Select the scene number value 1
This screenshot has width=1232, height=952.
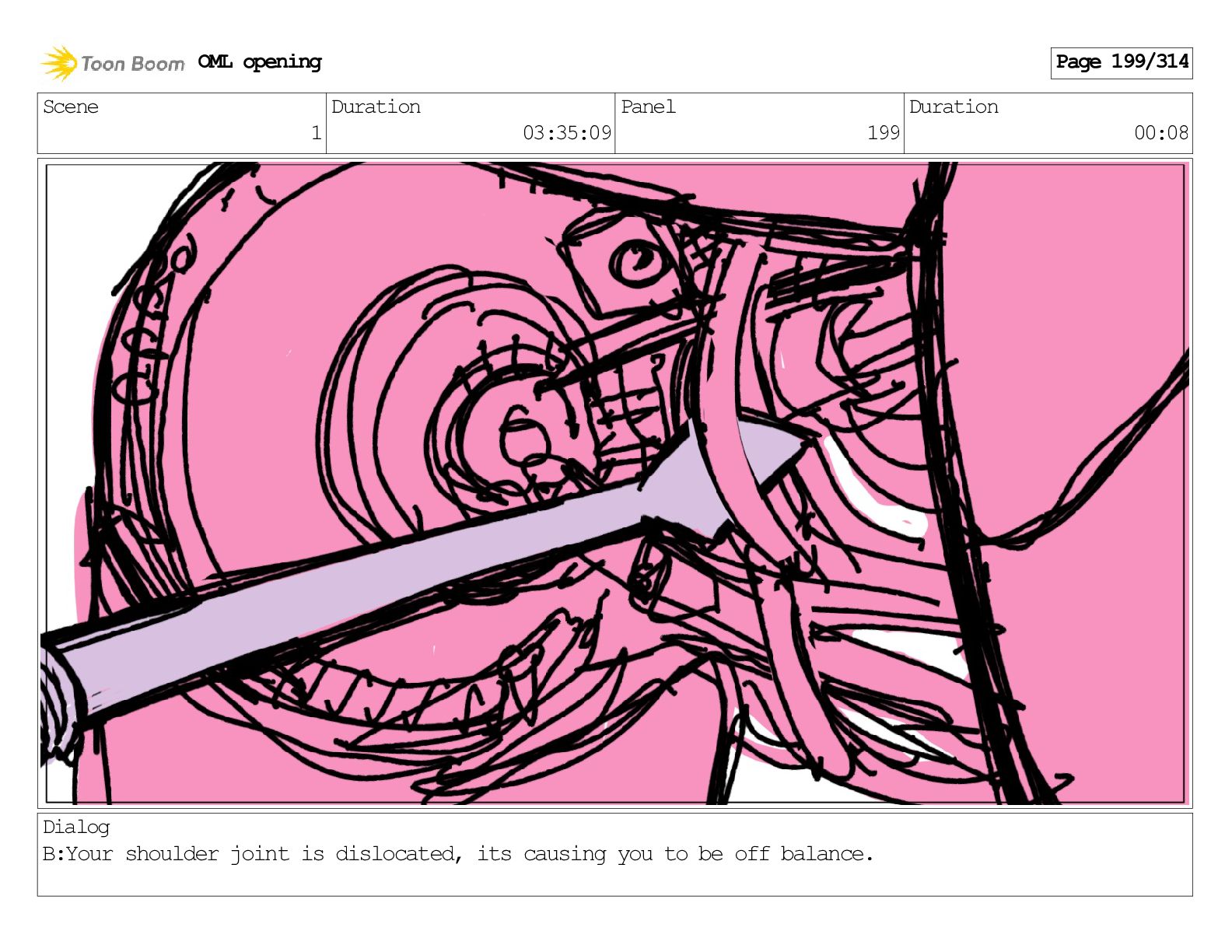[316, 133]
